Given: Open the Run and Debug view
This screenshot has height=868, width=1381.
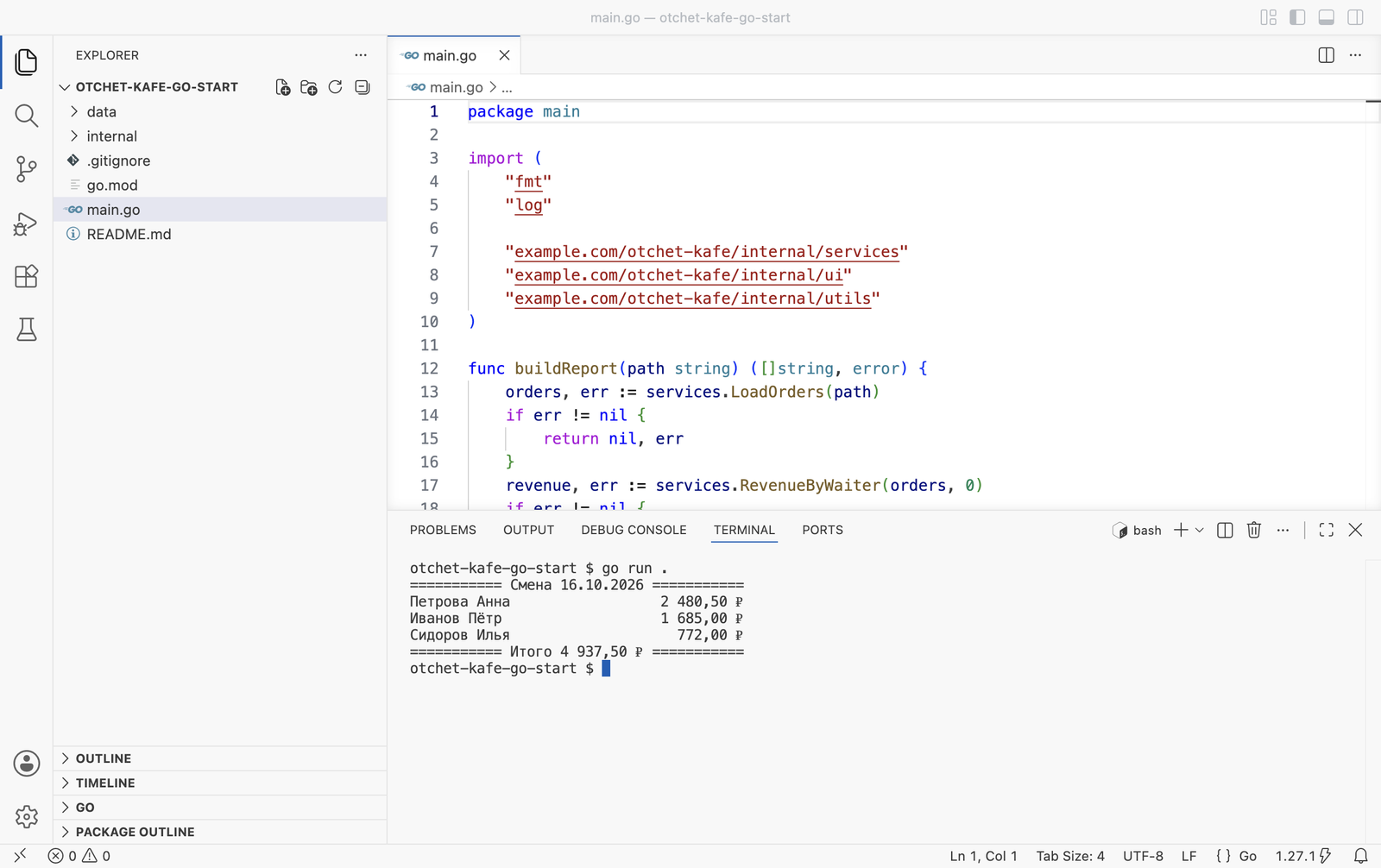Looking at the screenshot, I should [x=26, y=223].
